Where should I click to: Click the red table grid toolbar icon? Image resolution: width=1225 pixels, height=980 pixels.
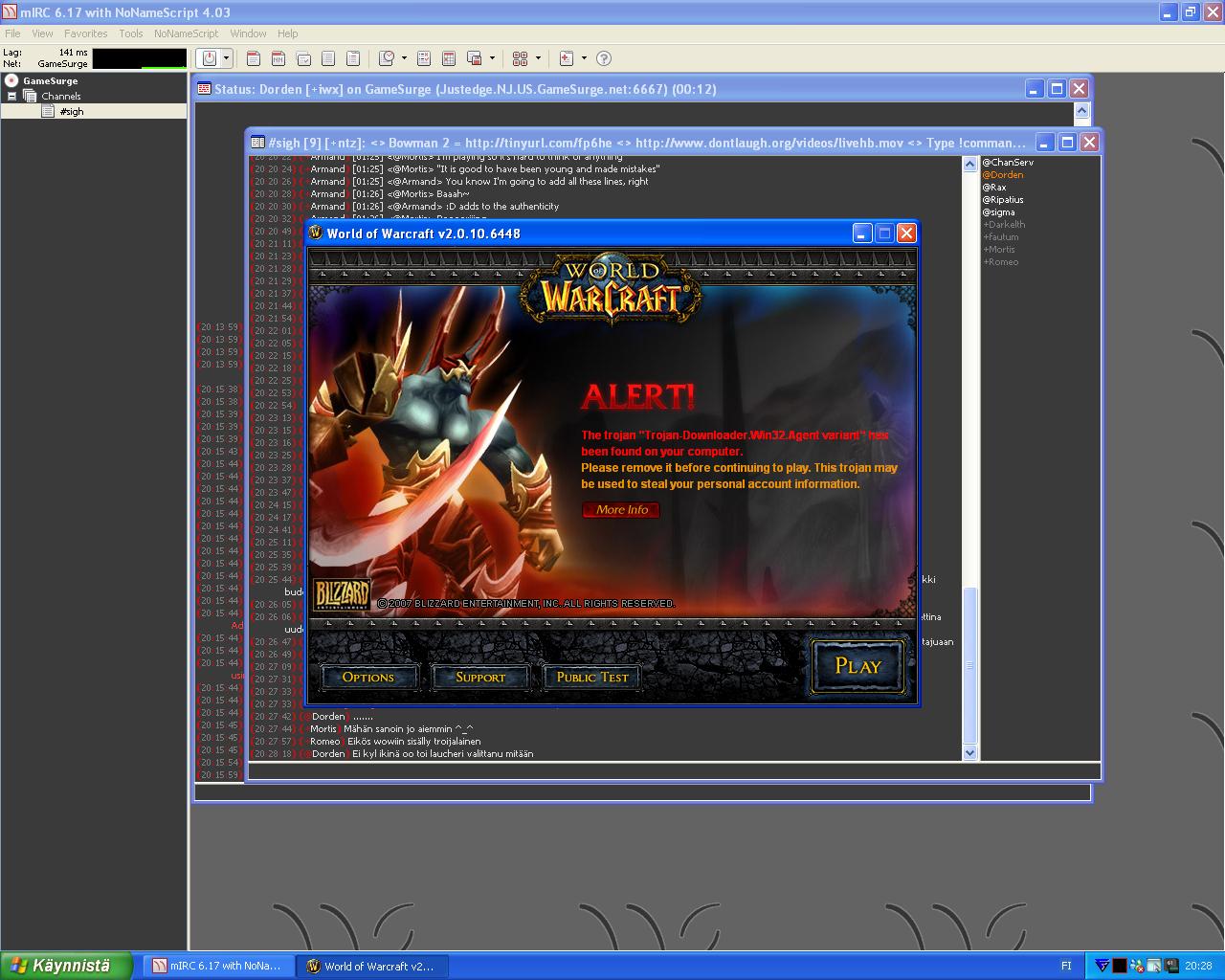pyautogui.click(x=449, y=58)
